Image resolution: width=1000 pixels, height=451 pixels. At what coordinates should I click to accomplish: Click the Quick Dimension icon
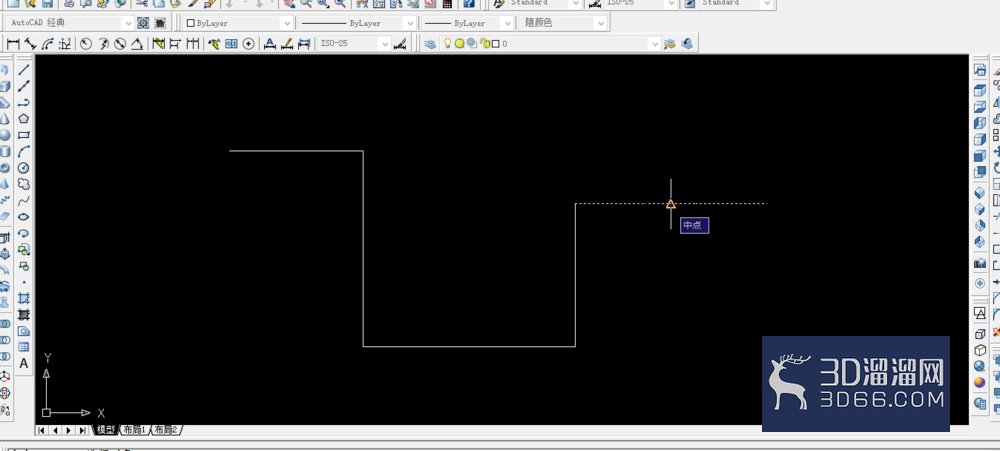tap(158, 44)
